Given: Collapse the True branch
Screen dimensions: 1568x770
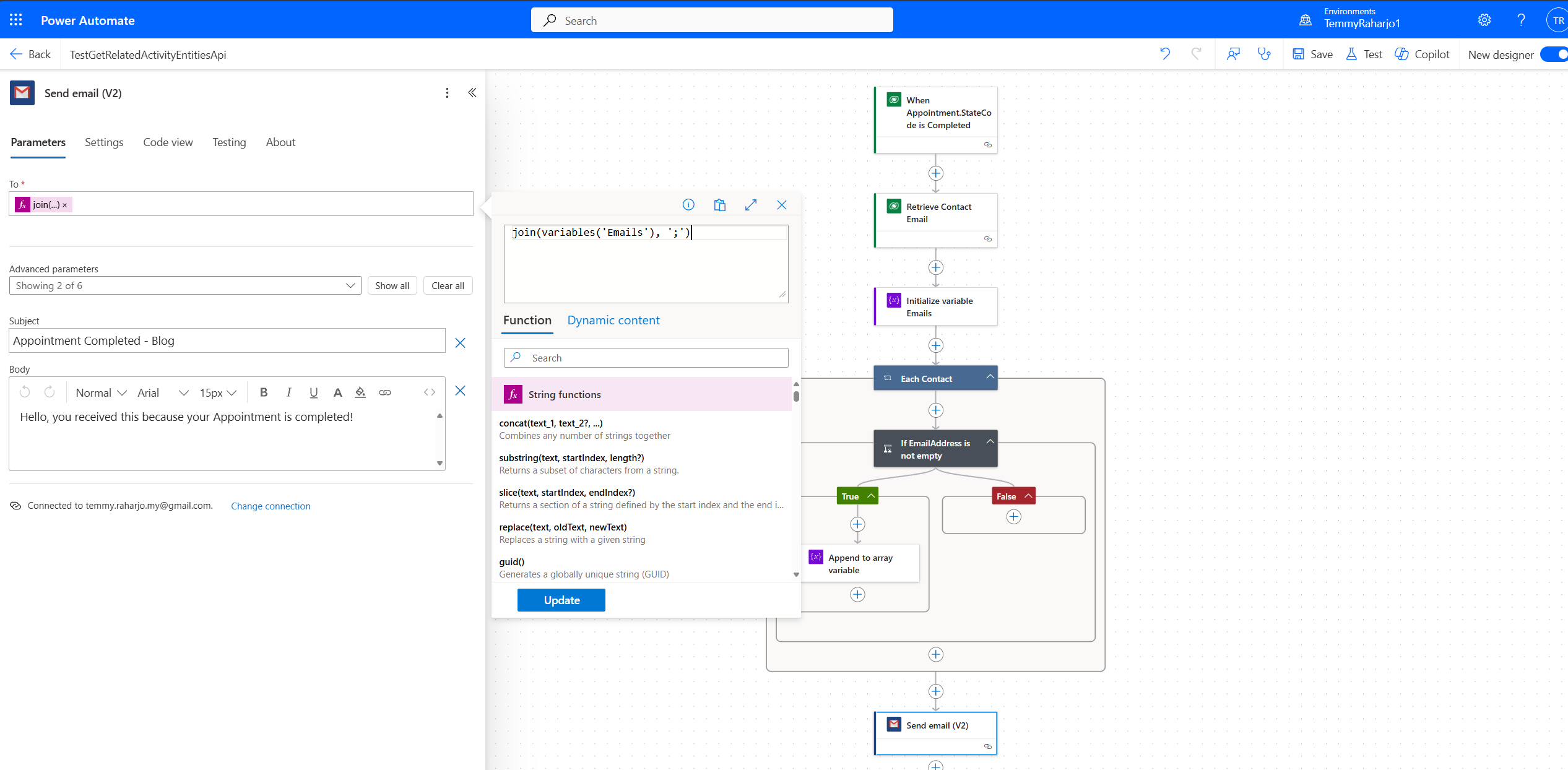Looking at the screenshot, I should pyautogui.click(x=871, y=496).
